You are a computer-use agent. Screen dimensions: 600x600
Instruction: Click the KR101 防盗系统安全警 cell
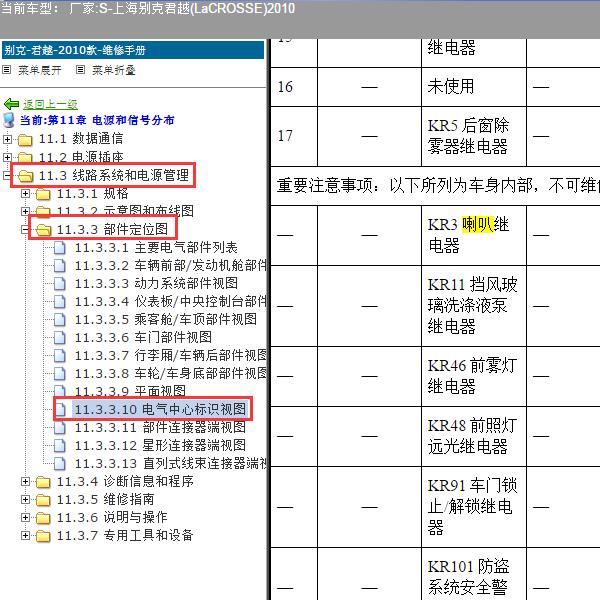474,574
